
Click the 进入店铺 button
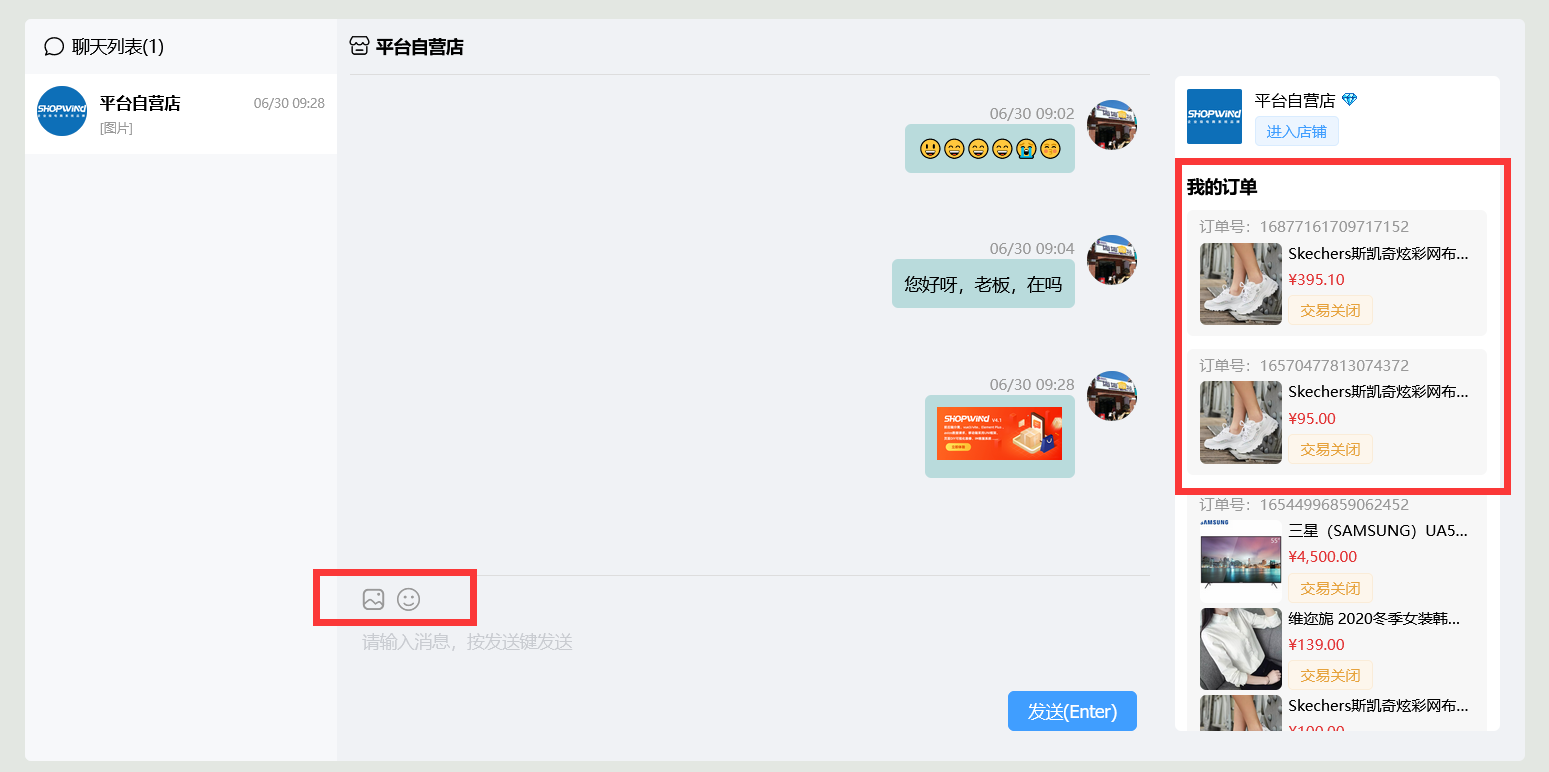[1296, 131]
